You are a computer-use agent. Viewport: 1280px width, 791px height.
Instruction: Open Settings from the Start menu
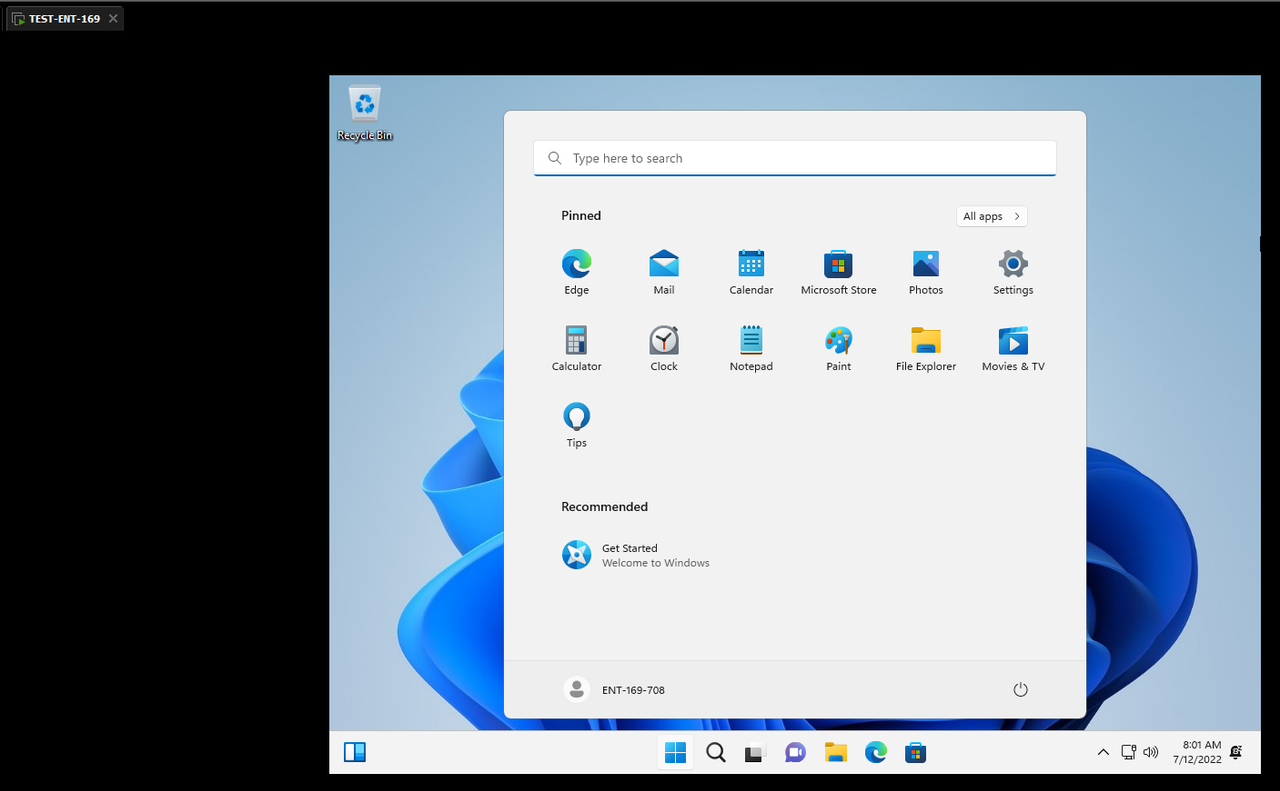pos(1013,272)
